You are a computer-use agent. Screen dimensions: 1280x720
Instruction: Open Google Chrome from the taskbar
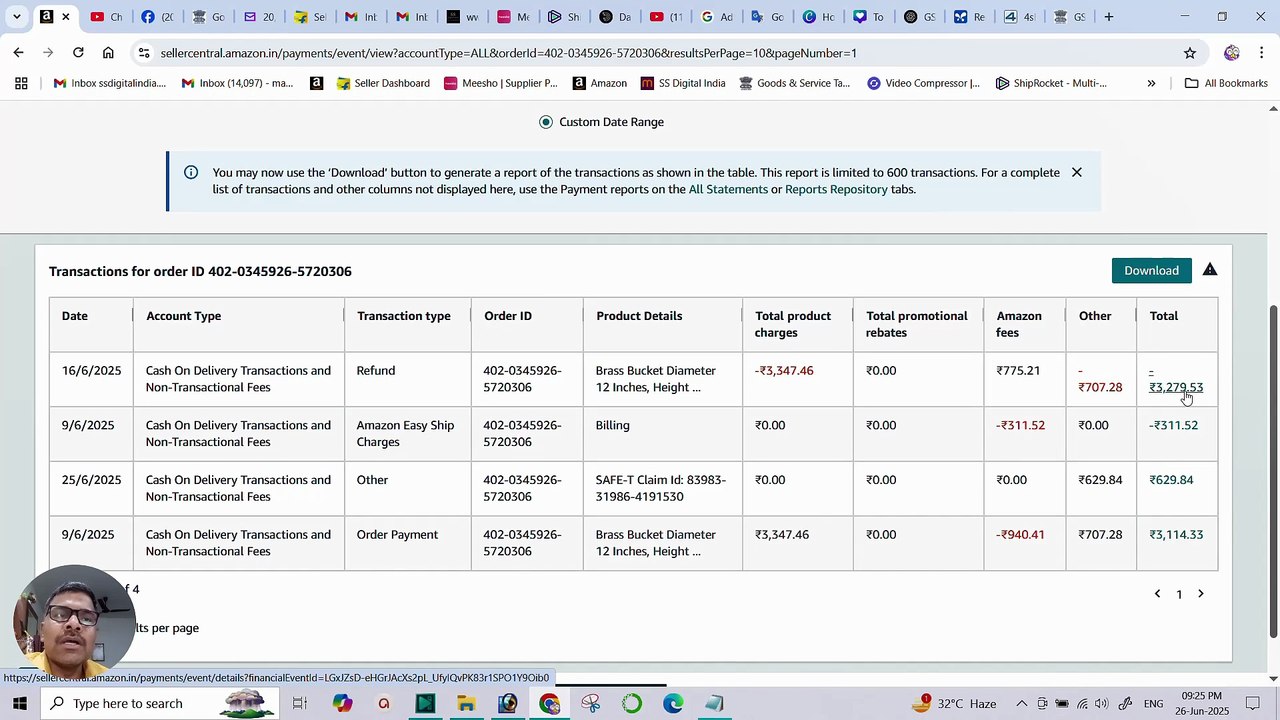(549, 704)
